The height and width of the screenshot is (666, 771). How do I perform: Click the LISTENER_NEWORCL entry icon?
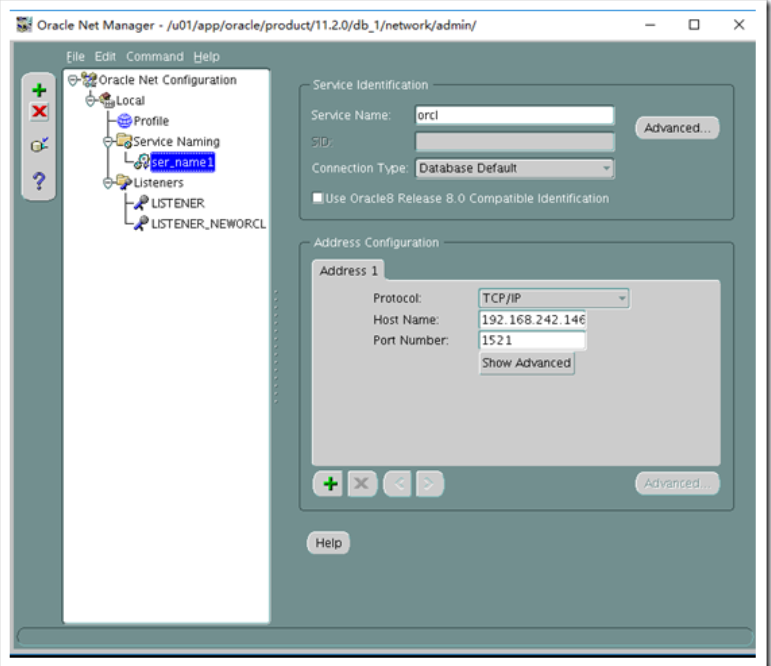(x=141, y=223)
